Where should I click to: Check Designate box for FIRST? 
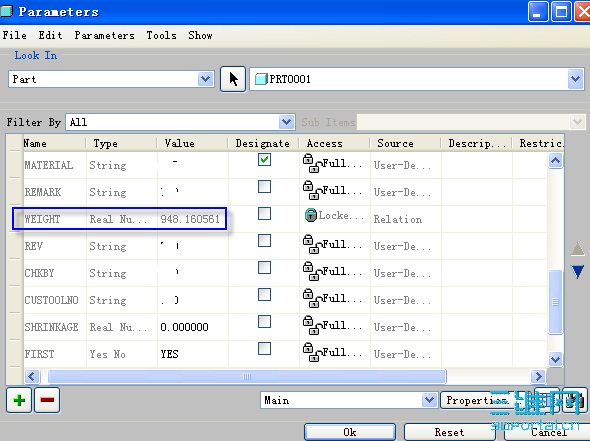265,349
